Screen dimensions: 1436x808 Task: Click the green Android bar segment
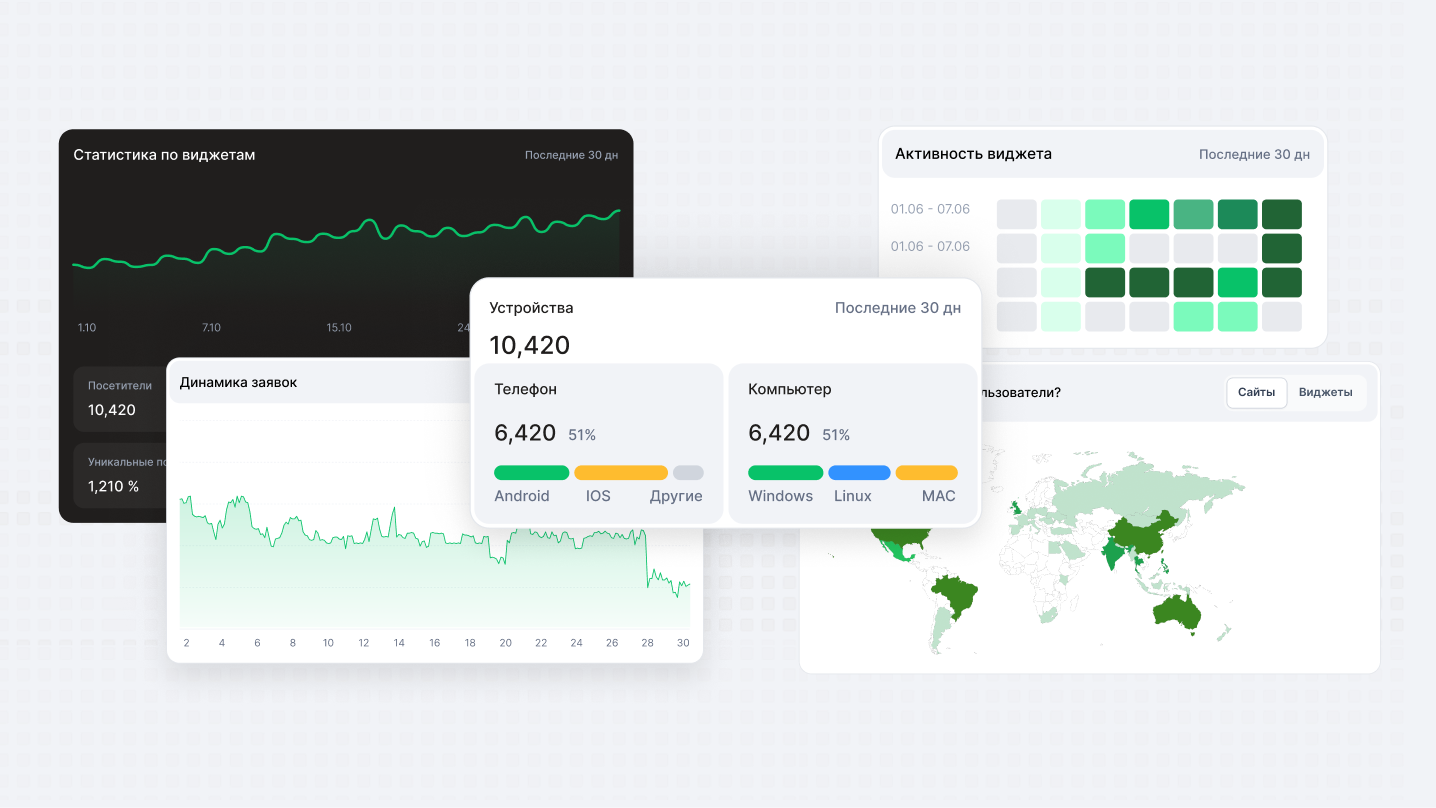tap(531, 473)
